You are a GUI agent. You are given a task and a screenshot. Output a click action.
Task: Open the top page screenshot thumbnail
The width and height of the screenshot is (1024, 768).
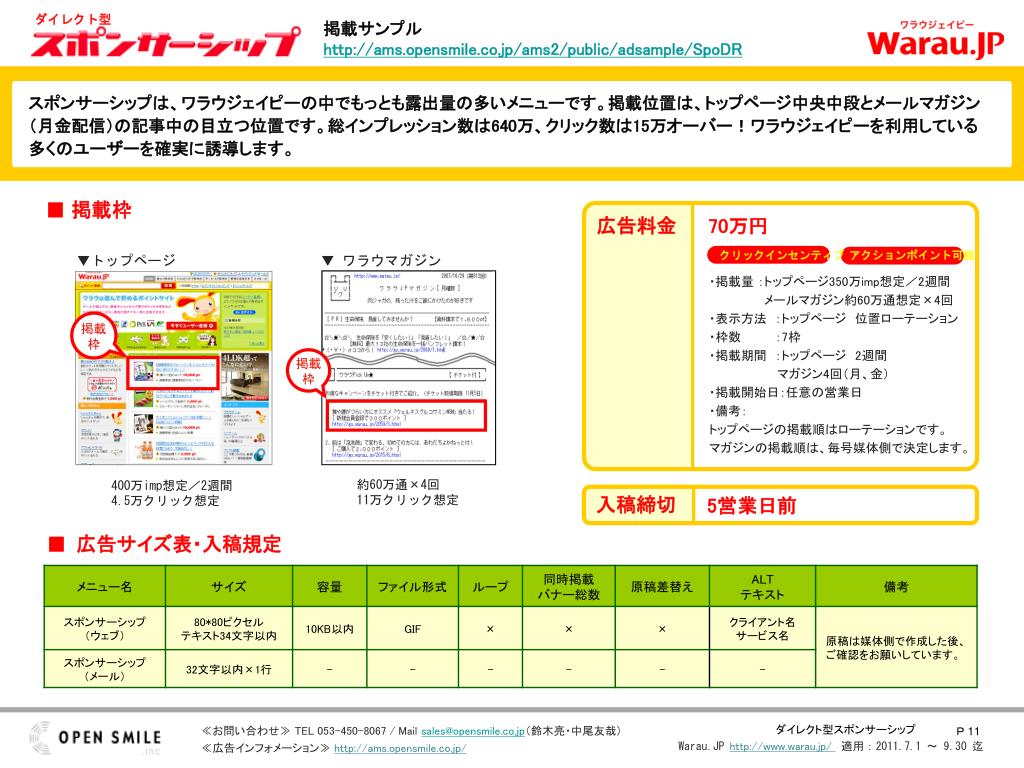[174, 368]
